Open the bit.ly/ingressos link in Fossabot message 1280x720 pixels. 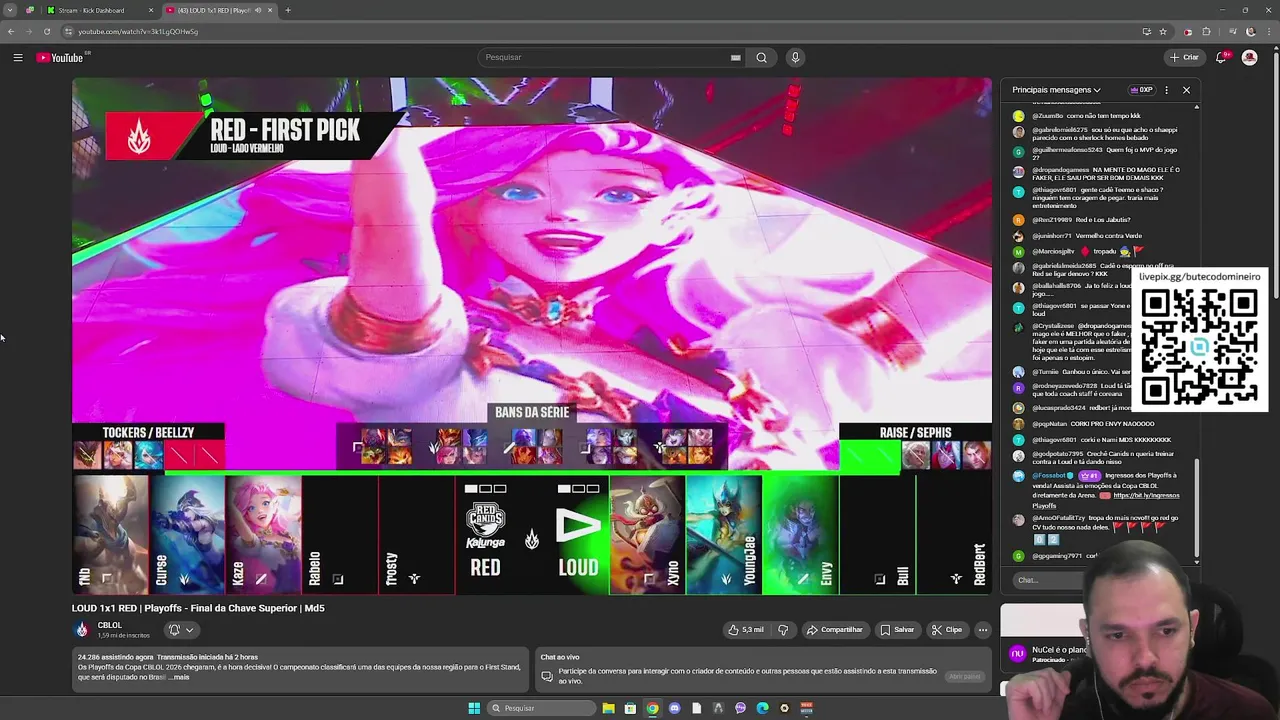(x=1146, y=495)
